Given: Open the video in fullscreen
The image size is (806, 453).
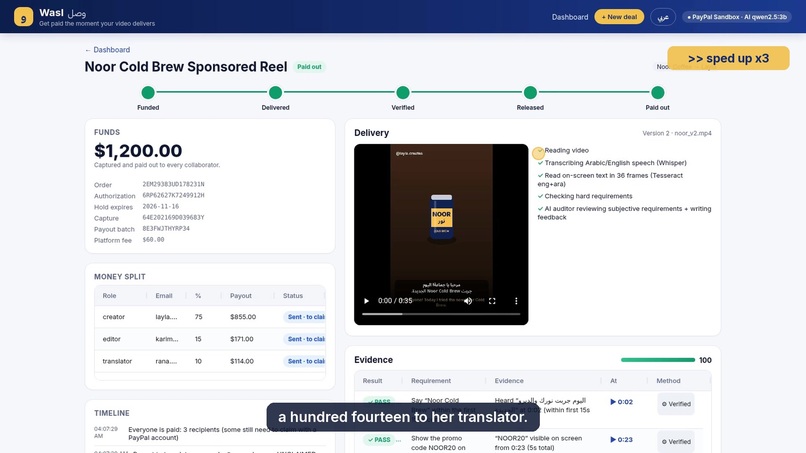Looking at the screenshot, I should tap(492, 301).
